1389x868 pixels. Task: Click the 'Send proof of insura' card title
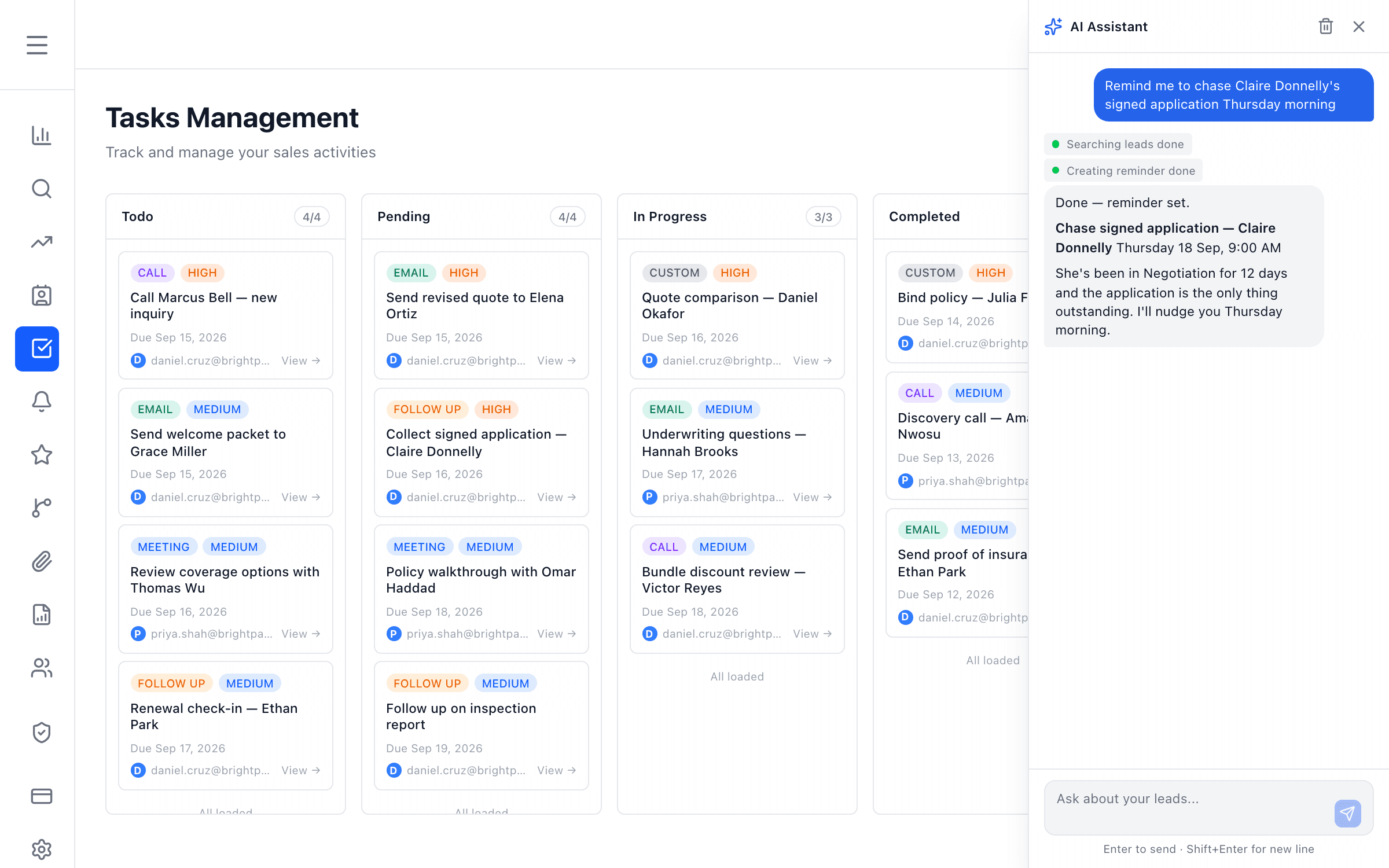coord(963,562)
